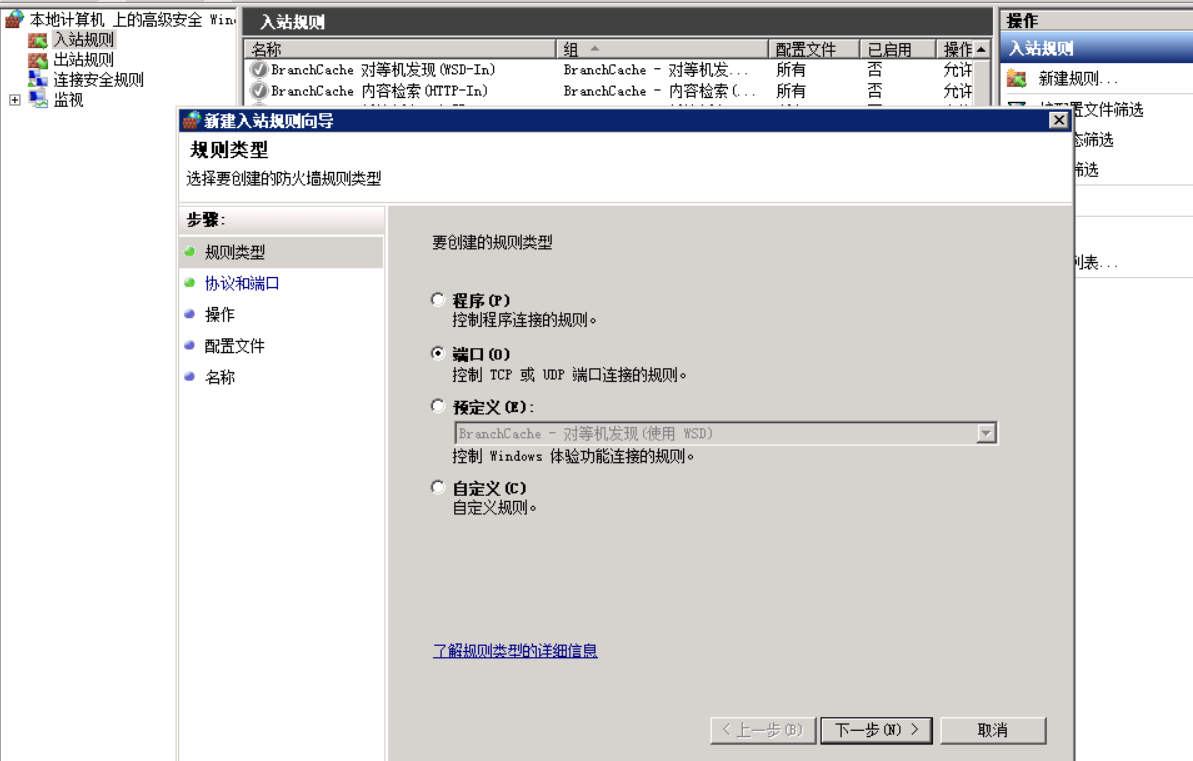This screenshot has height=761, width=1193.
Task: Select the 端口(O) radio option
Action: pyautogui.click(x=437, y=353)
